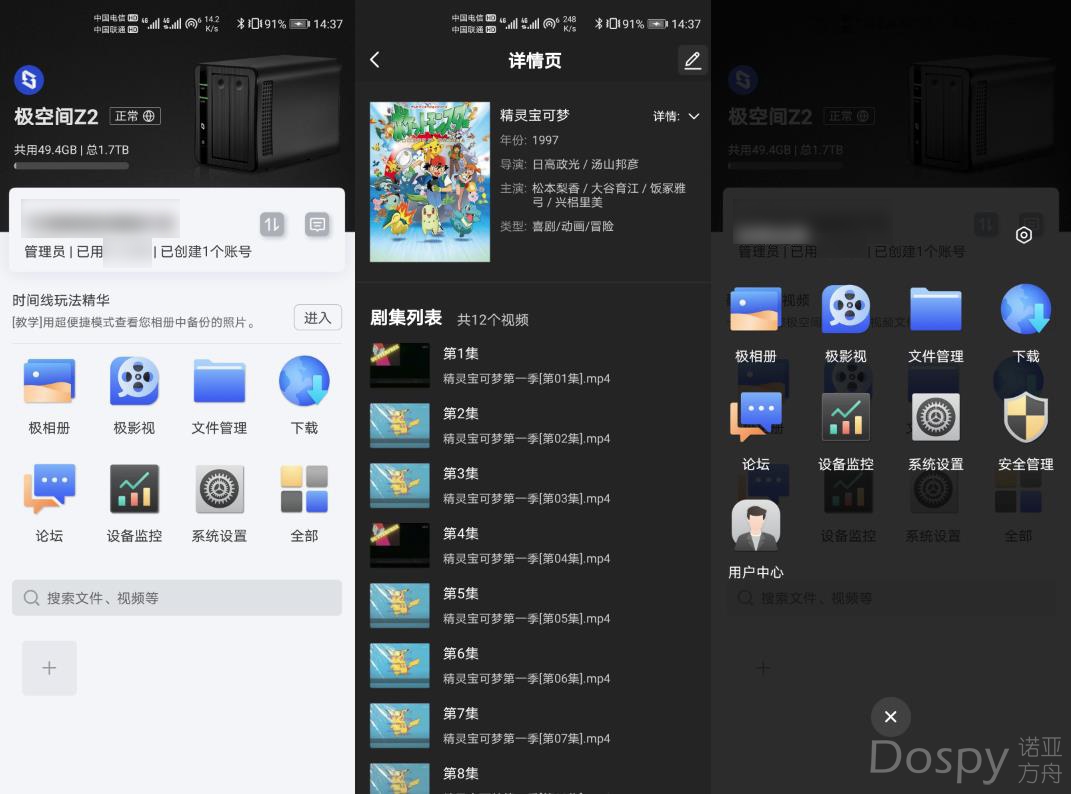This screenshot has width=1071, height=794.
Task: Select file 精灵宝可梦第一季[第07集].mp4
Action: click(527, 739)
